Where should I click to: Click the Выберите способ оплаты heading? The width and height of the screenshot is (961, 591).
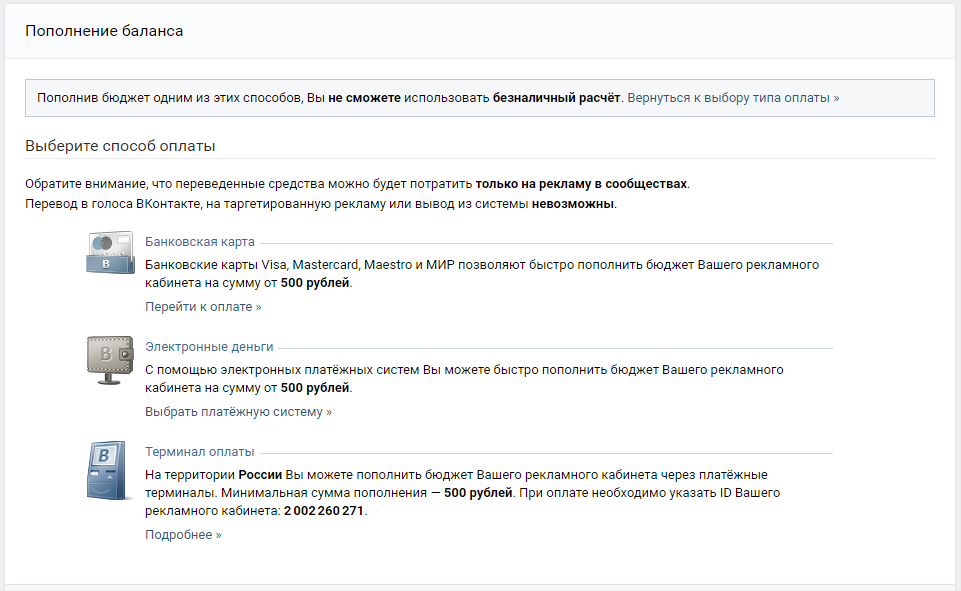(x=120, y=146)
